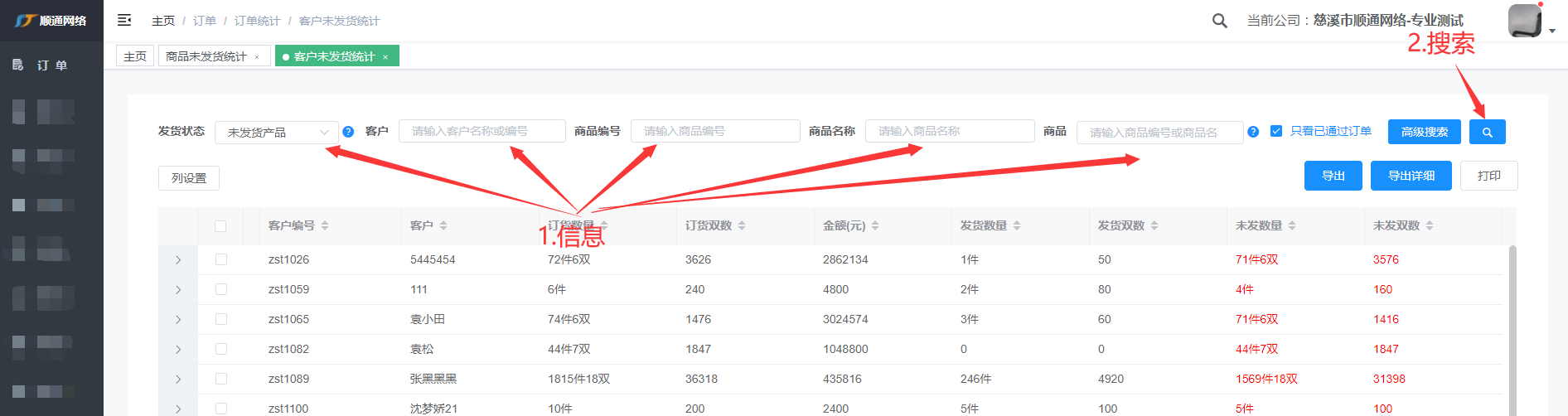Image resolution: width=1568 pixels, height=416 pixels.
Task: Click the 导出详细 button
Action: click(x=1411, y=176)
